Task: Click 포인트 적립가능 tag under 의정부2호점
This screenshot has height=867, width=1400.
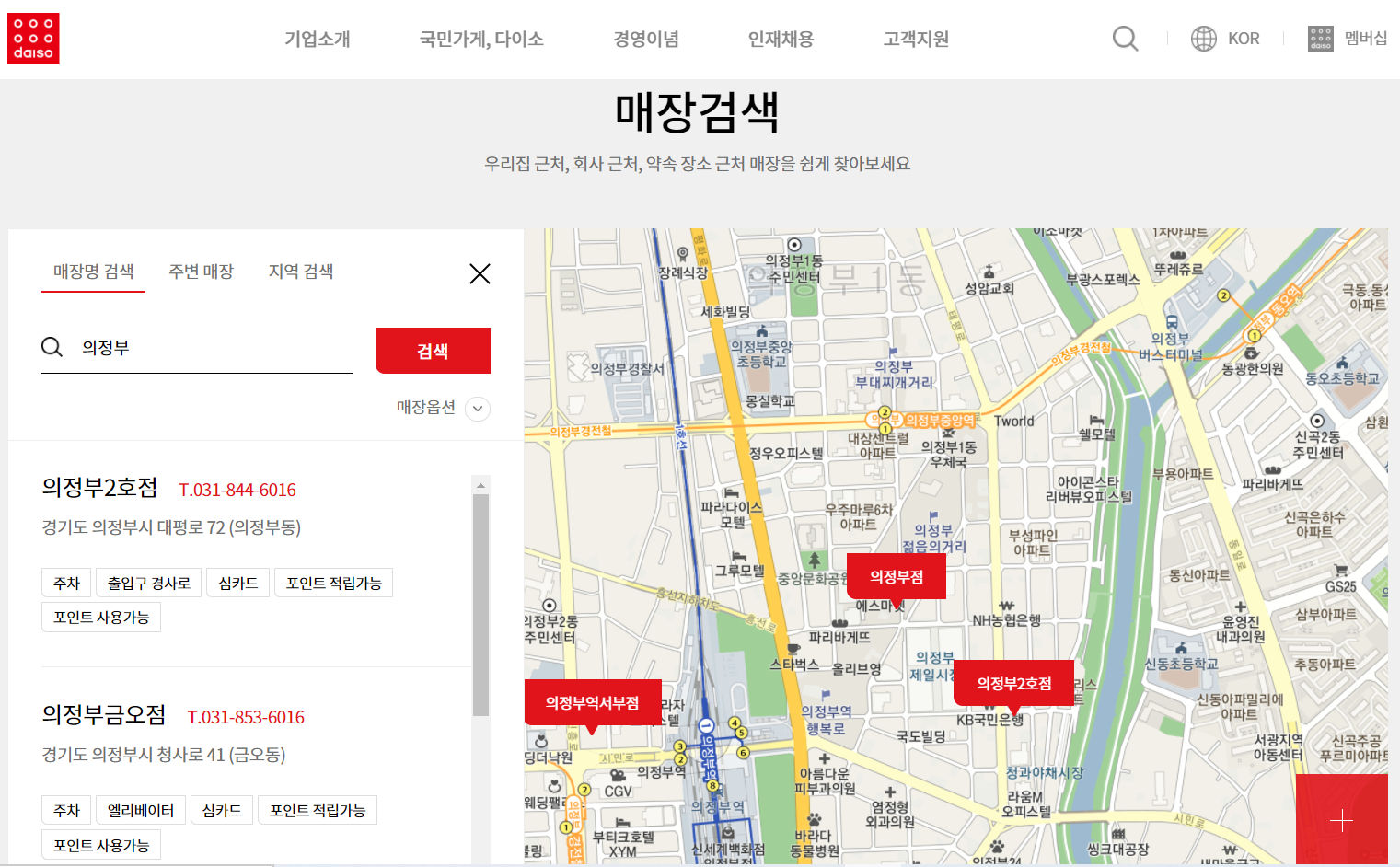Action: click(334, 583)
